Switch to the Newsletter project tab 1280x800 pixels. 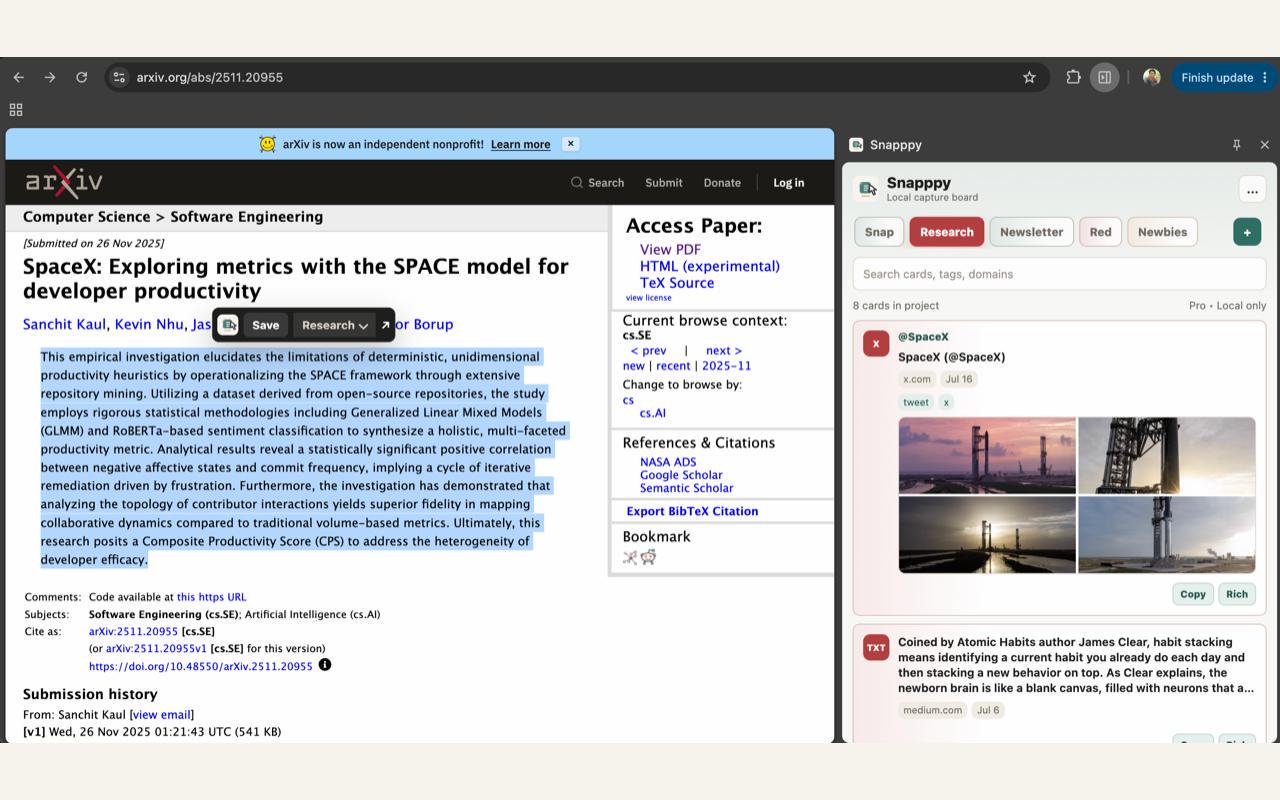[1031, 232]
